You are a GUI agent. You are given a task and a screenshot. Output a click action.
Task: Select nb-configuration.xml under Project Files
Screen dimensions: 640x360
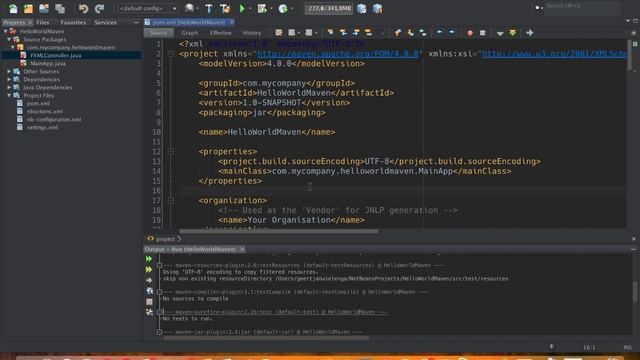point(54,119)
